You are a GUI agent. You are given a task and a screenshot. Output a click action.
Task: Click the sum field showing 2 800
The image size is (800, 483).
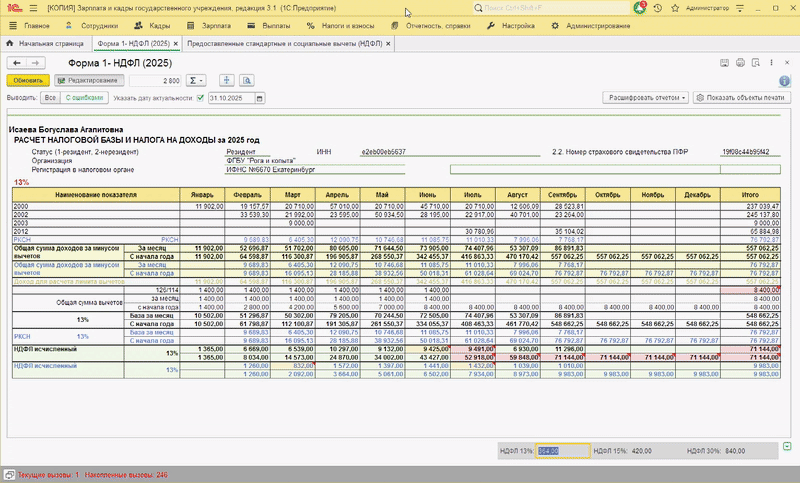[x=155, y=81]
